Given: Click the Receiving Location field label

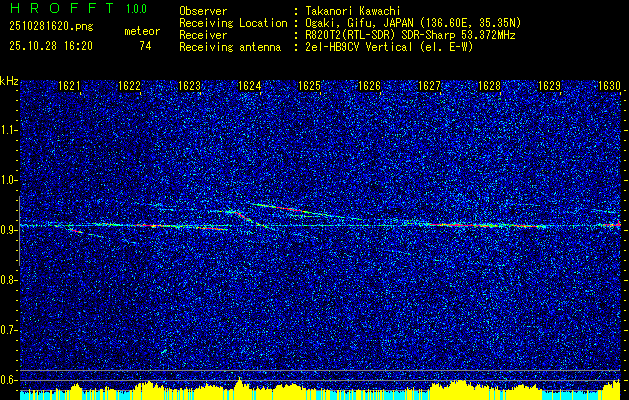Looking at the screenshot, I should click(233, 23).
